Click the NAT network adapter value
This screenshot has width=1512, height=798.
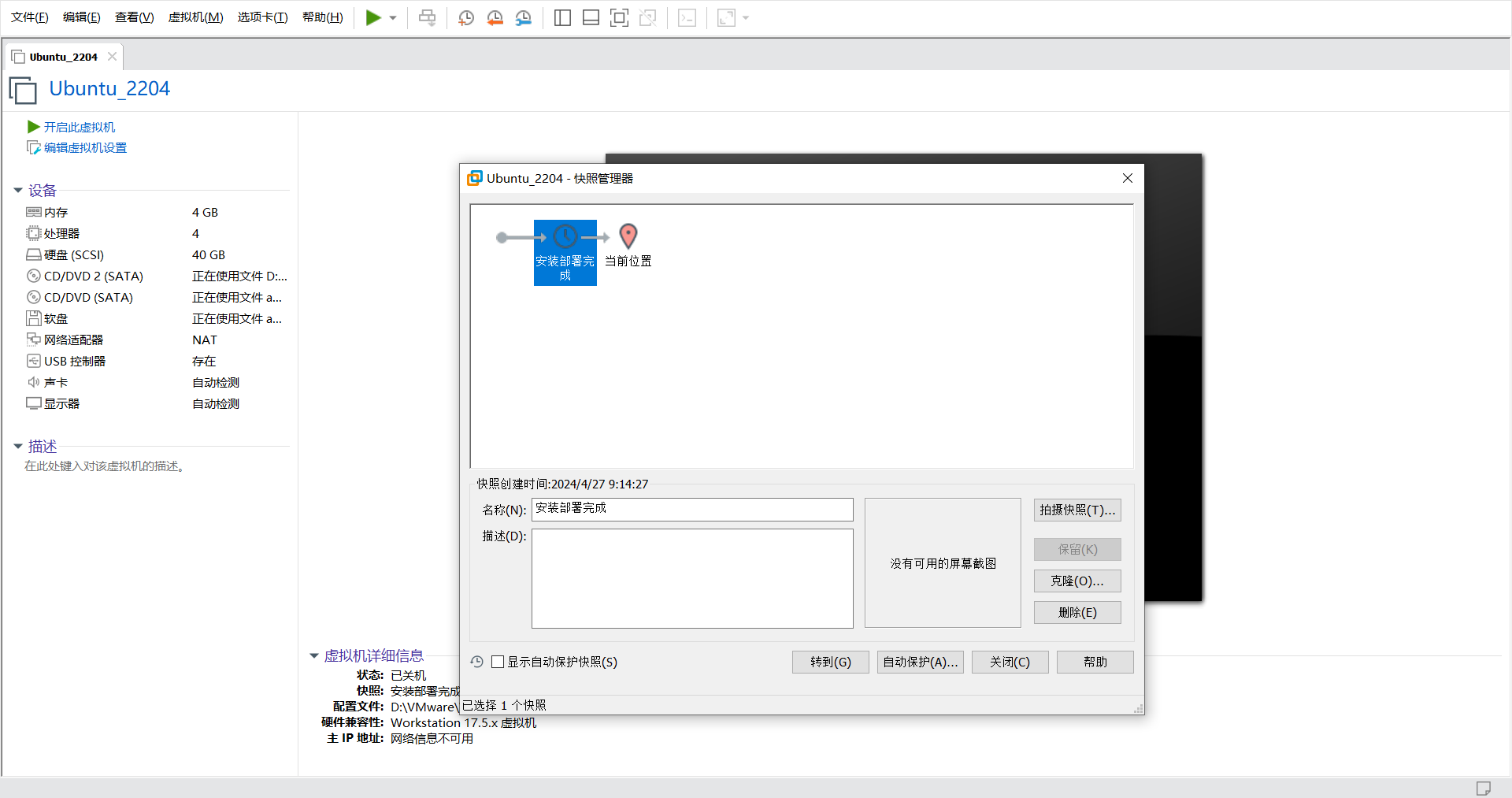coord(205,340)
